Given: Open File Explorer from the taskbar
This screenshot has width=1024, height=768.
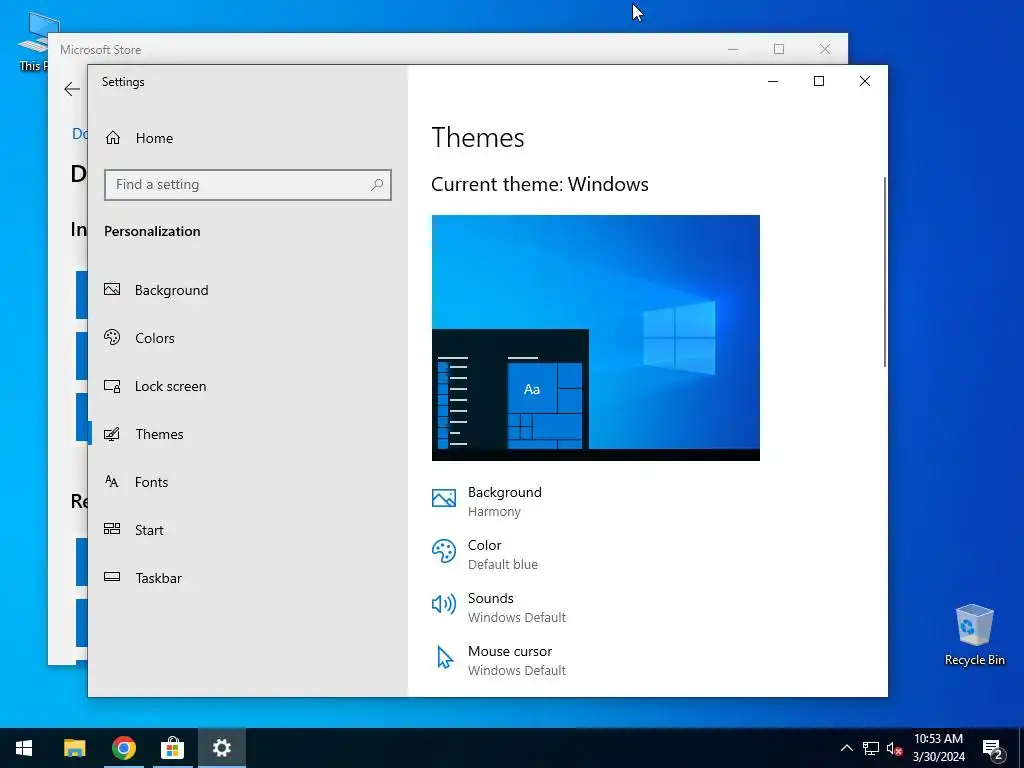Looking at the screenshot, I should pyautogui.click(x=74, y=748).
